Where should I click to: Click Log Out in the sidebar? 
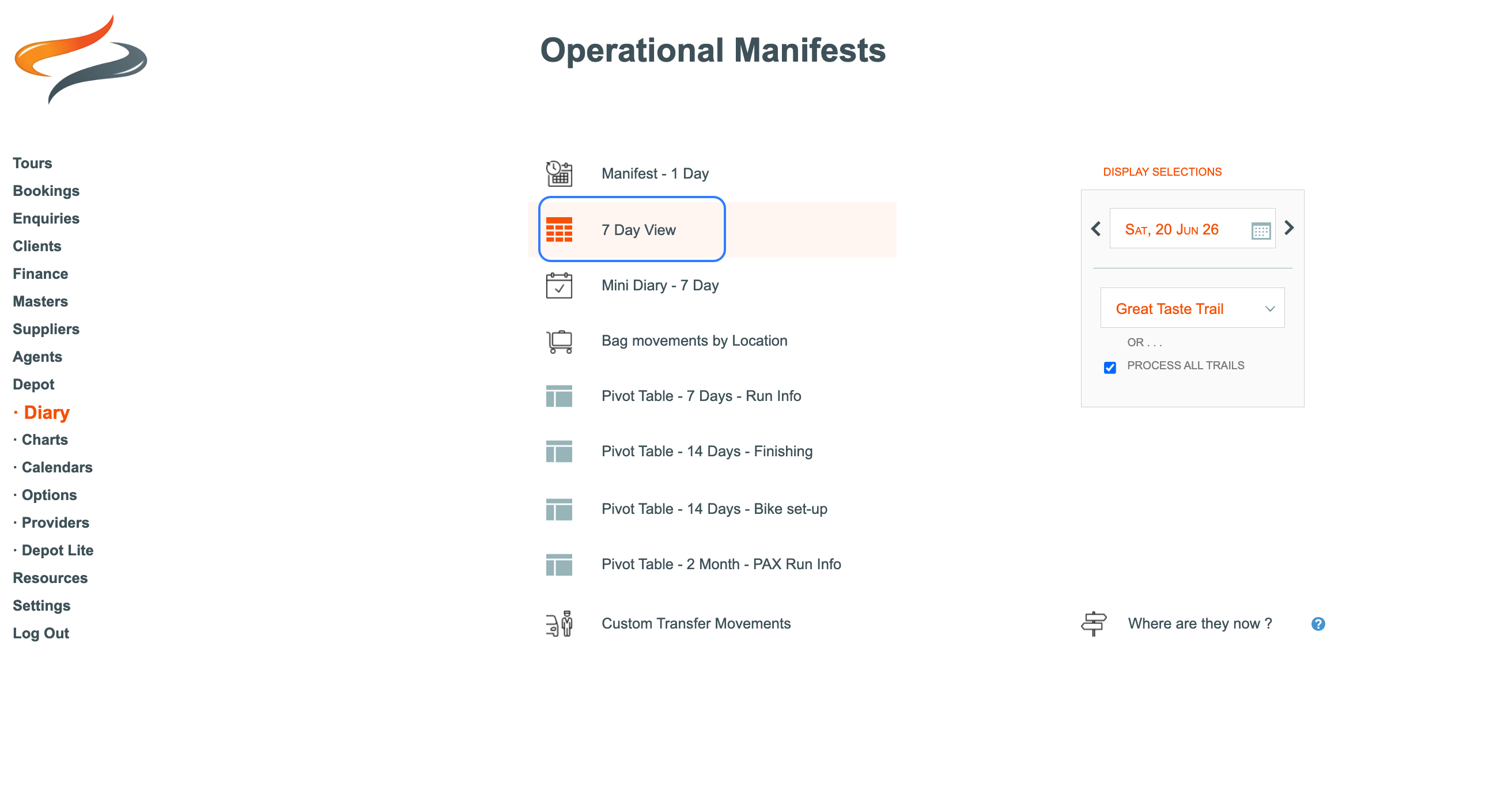point(40,633)
